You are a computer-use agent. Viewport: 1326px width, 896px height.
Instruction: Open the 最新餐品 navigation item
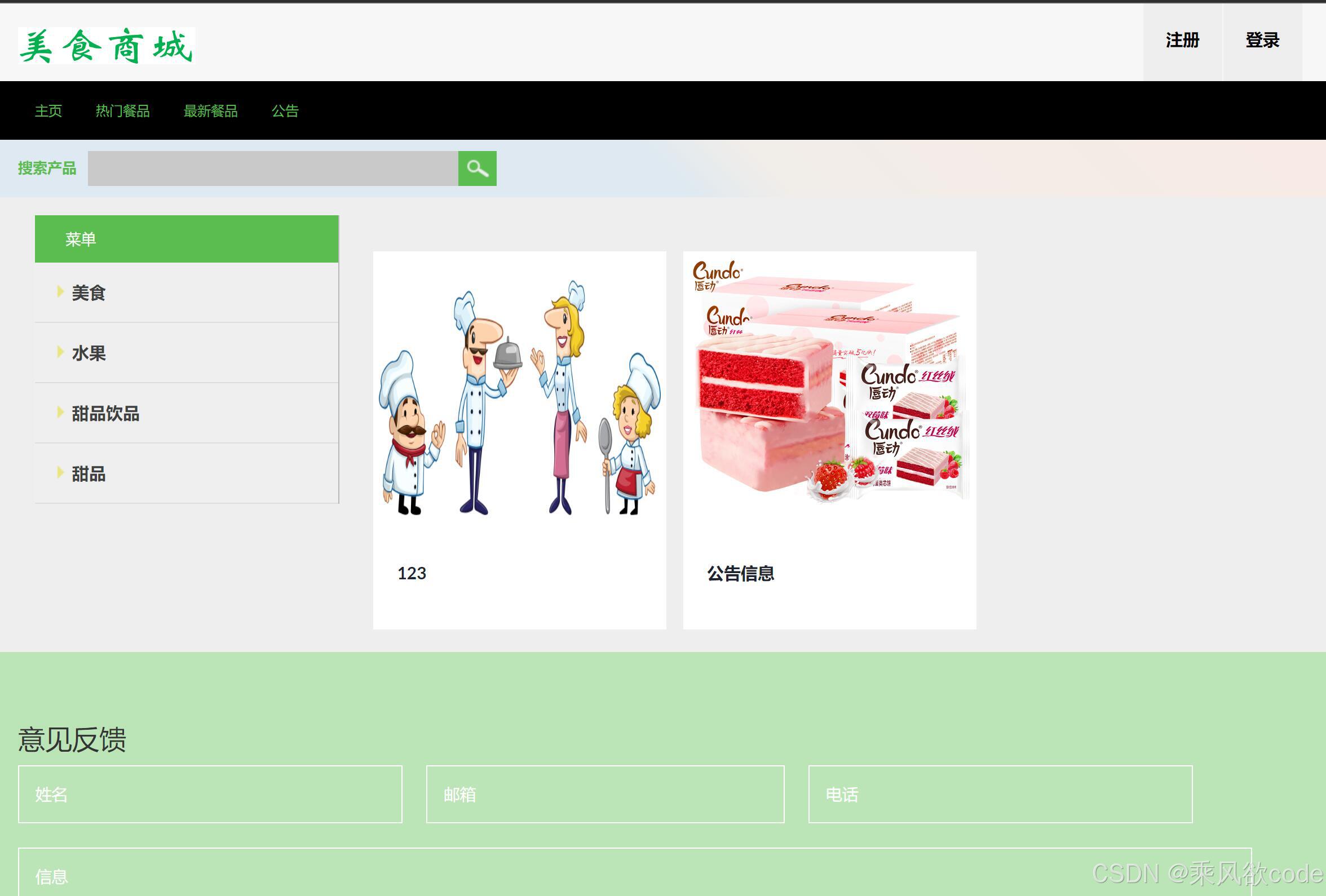pyautogui.click(x=210, y=111)
